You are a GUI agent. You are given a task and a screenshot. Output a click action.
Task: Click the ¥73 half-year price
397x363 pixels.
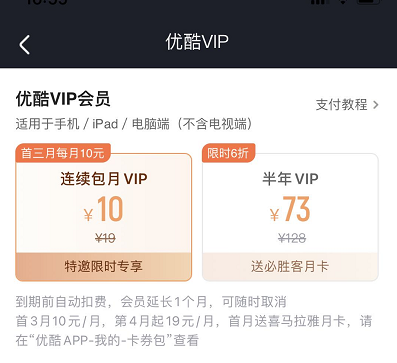click(x=290, y=209)
